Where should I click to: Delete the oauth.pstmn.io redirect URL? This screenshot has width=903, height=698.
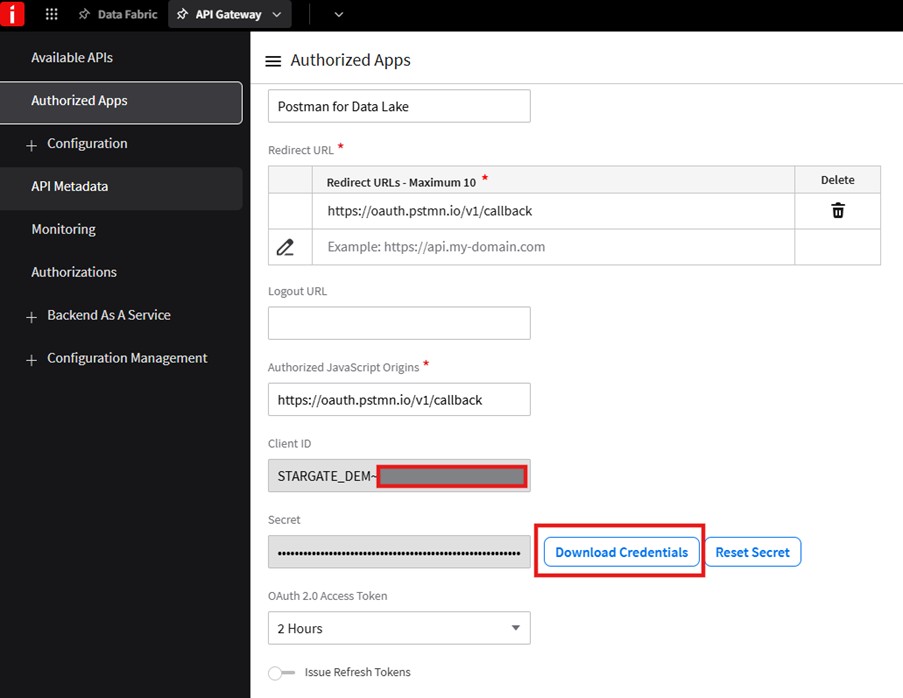[x=837, y=211]
